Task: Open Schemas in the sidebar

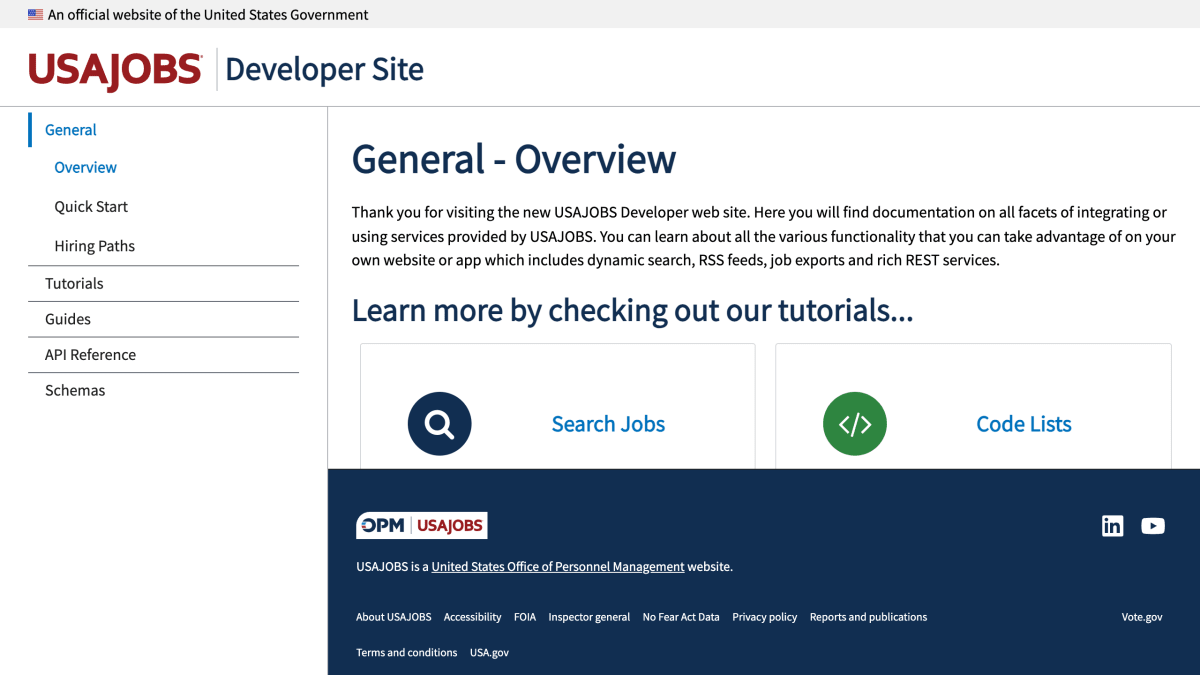Action: [75, 390]
